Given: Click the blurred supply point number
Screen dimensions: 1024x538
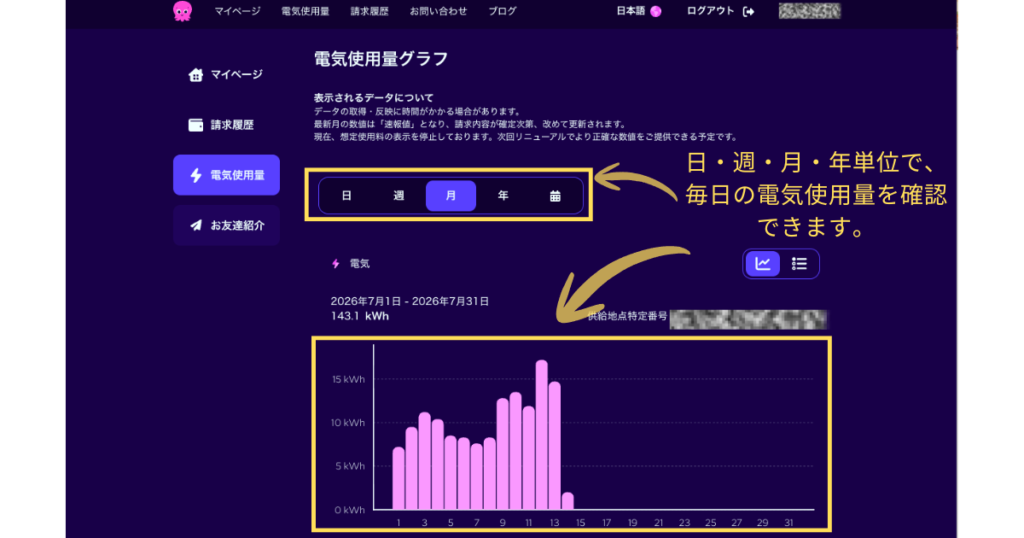Looking at the screenshot, I should (x=748, y=319).
